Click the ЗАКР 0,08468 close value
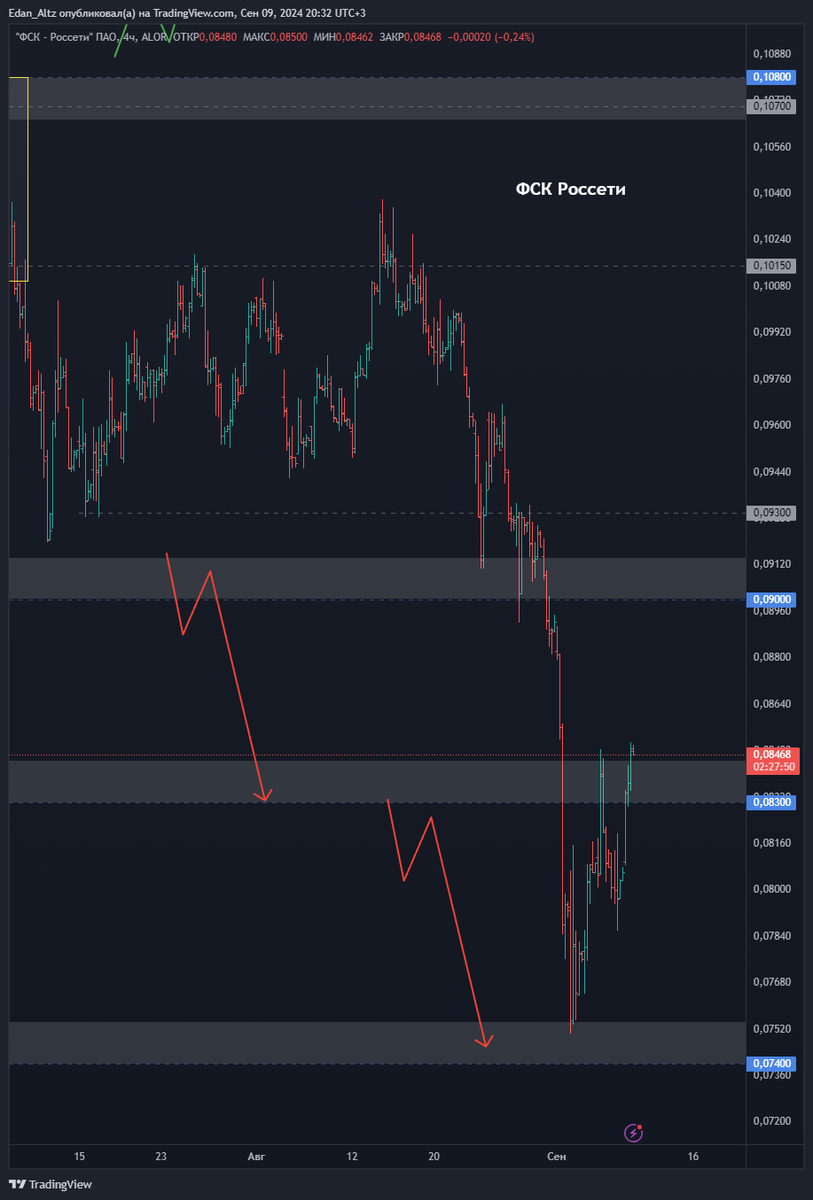The width and height of the screenshot is (813, 1200). (411, 37)
